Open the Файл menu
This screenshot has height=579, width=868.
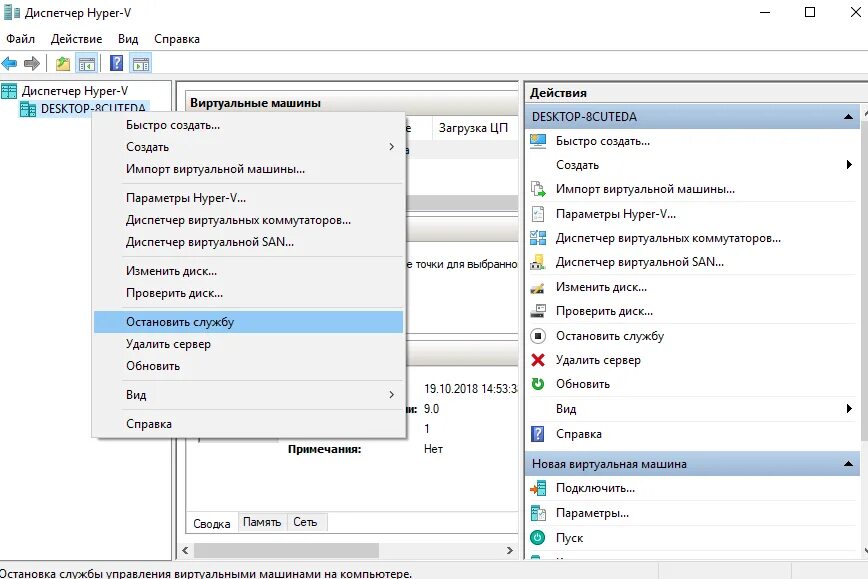(20, 39)
